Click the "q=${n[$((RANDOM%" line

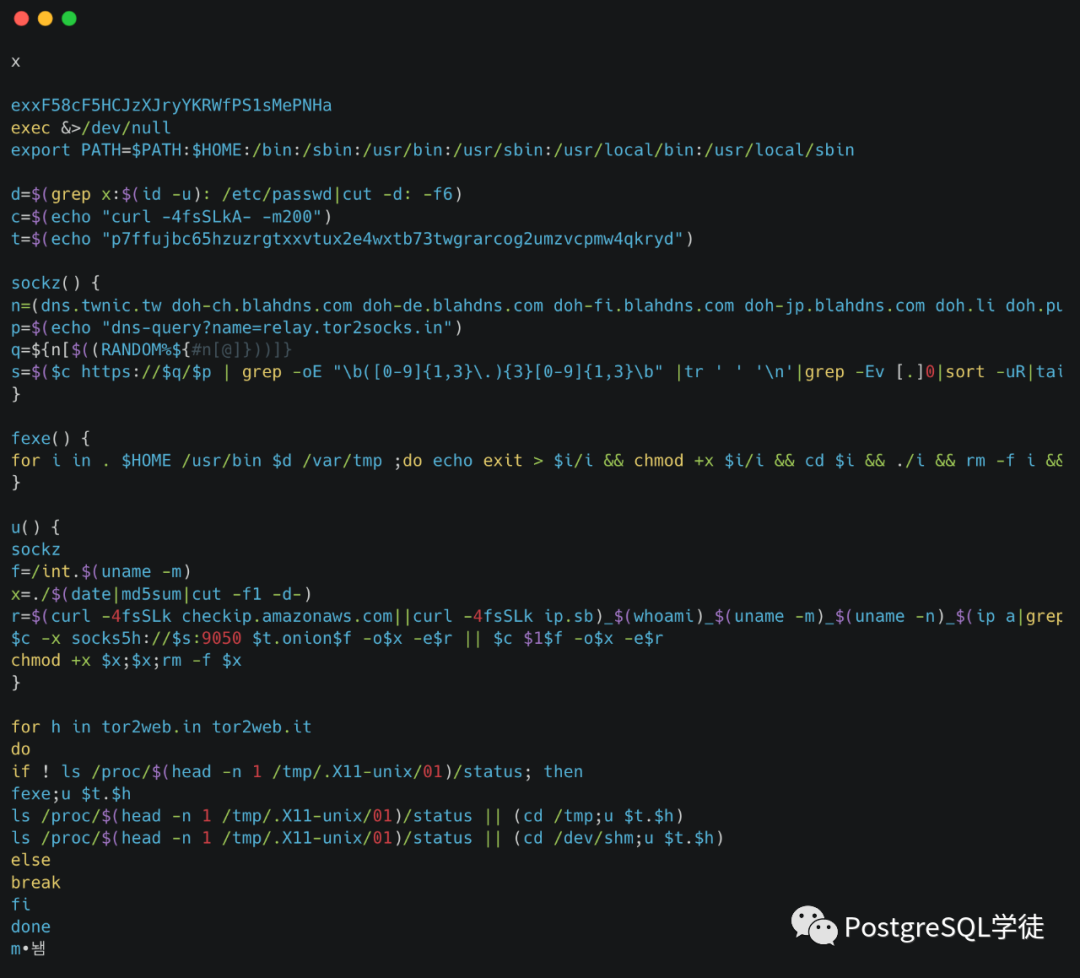[152, 350]
